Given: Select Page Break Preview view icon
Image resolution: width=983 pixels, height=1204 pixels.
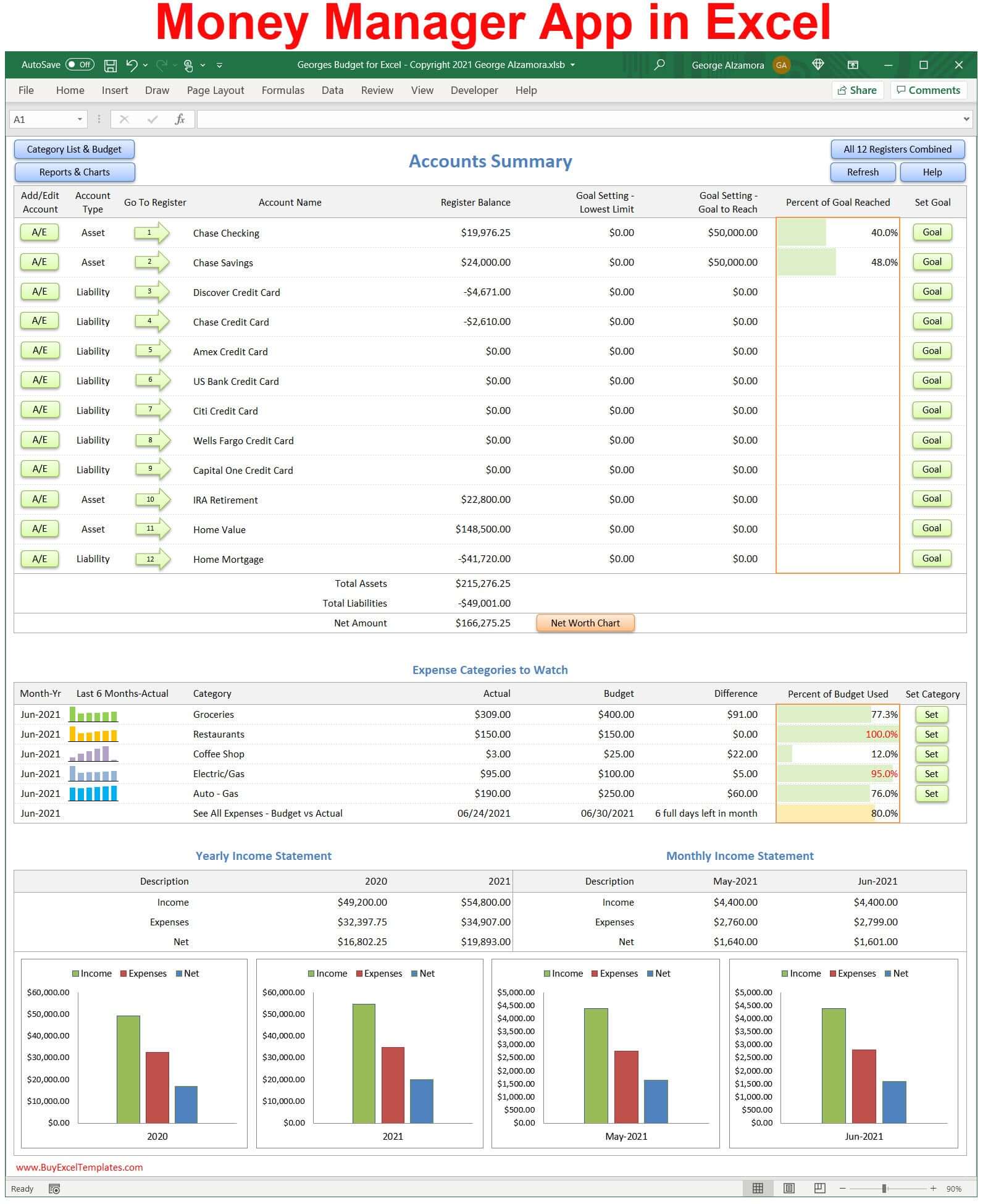Looking at the screenshot, I should (819, 1188).
